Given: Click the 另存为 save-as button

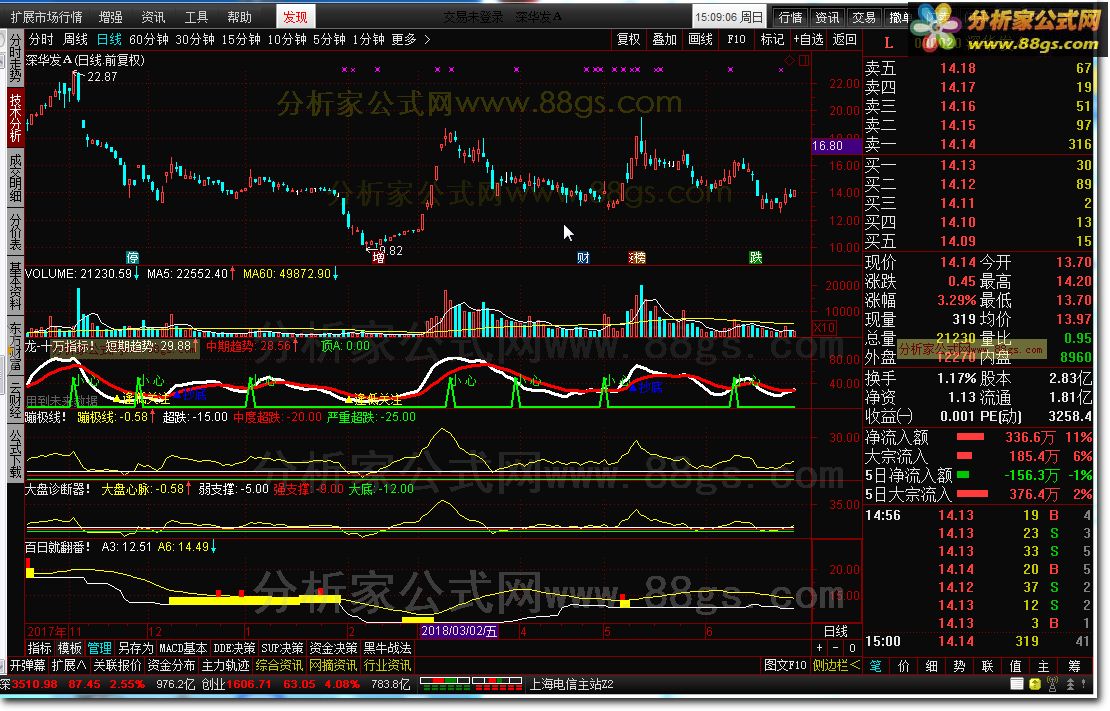Looking at the screenshot, I should point(135,648).
